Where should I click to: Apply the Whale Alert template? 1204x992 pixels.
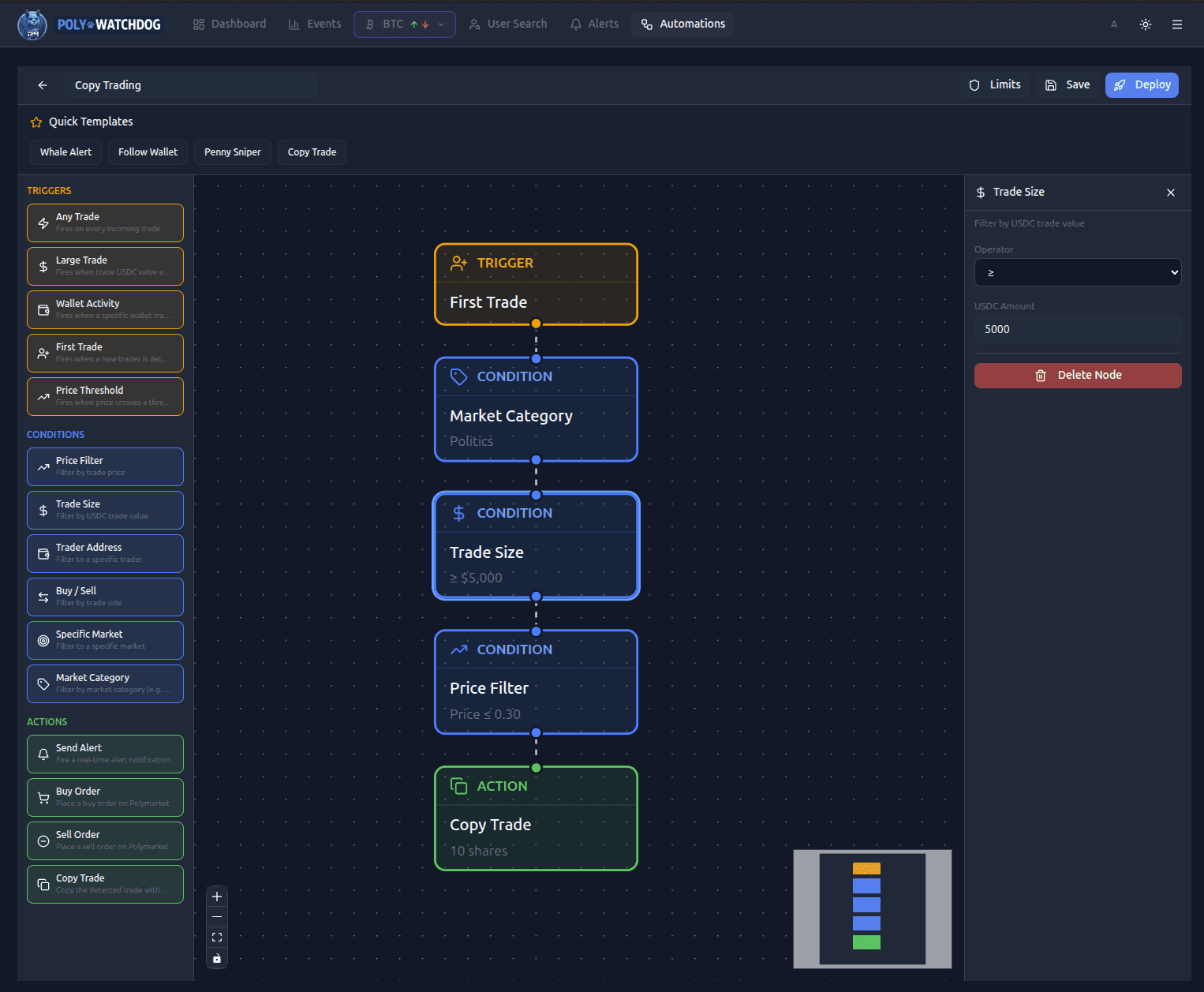click(x=65, y=152)
